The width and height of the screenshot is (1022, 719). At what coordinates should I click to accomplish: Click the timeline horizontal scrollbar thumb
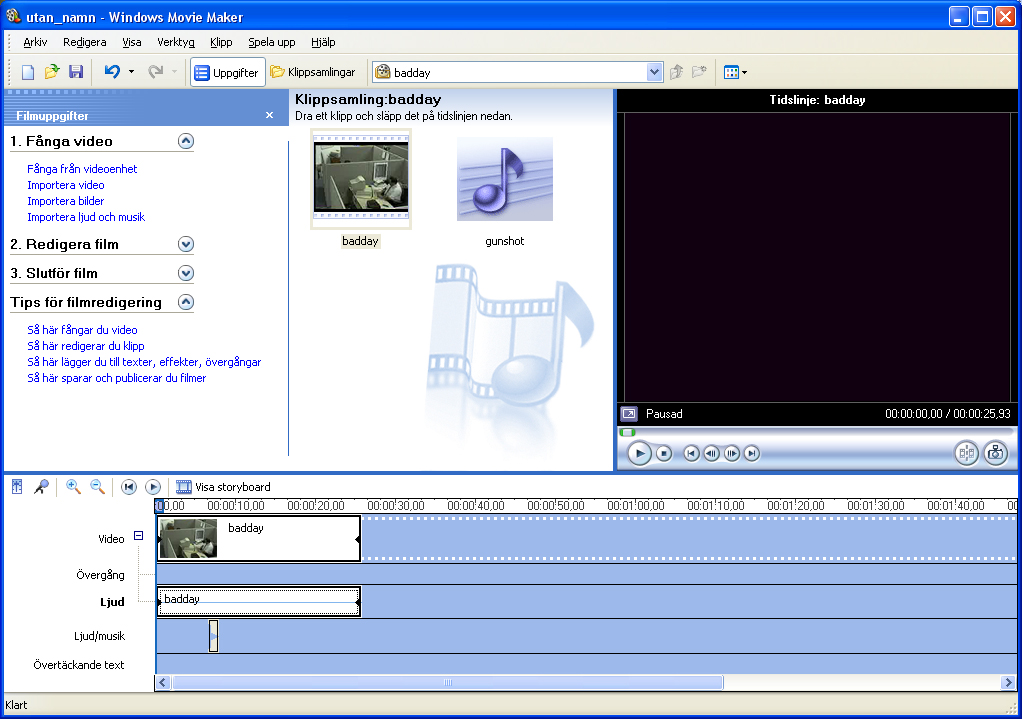[448, 682]
